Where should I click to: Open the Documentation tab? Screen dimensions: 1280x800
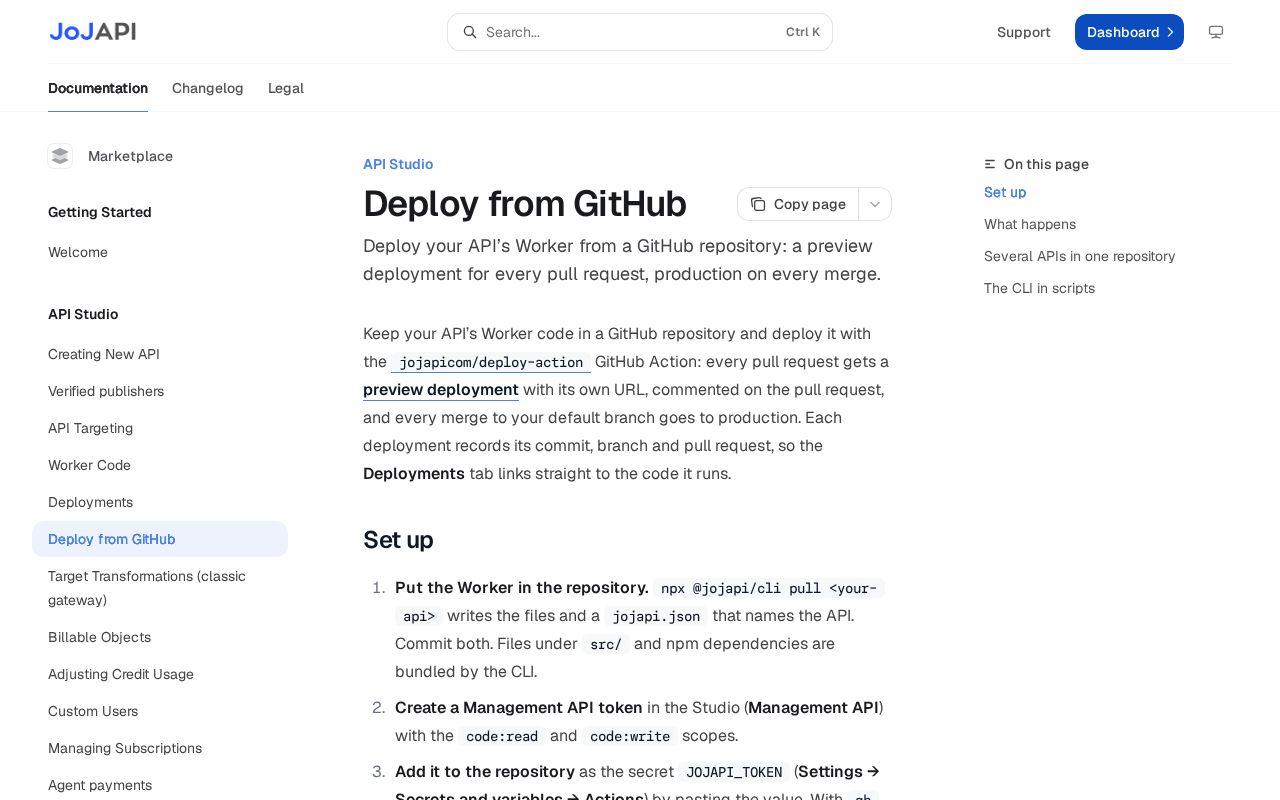point(98,88)
